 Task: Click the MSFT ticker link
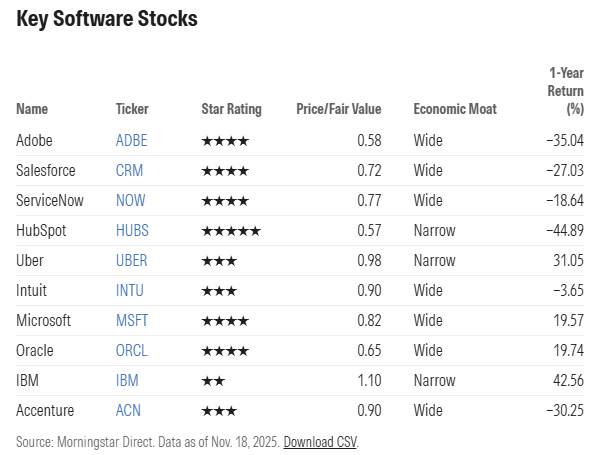(132, 321)
